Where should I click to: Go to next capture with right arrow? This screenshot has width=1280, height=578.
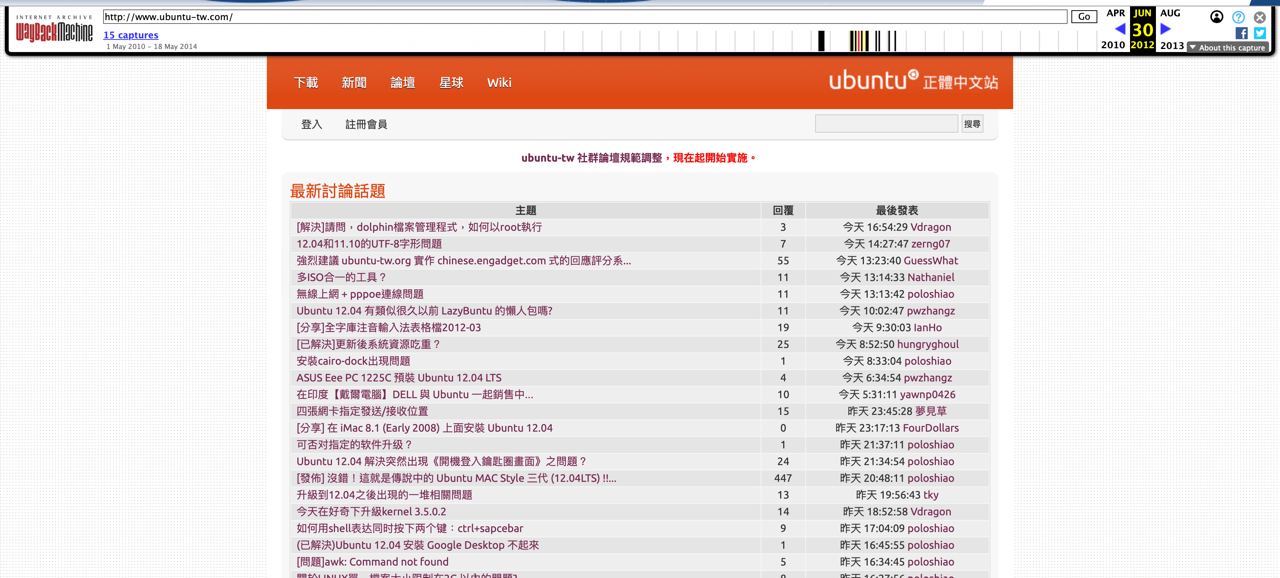(1165, 29)
